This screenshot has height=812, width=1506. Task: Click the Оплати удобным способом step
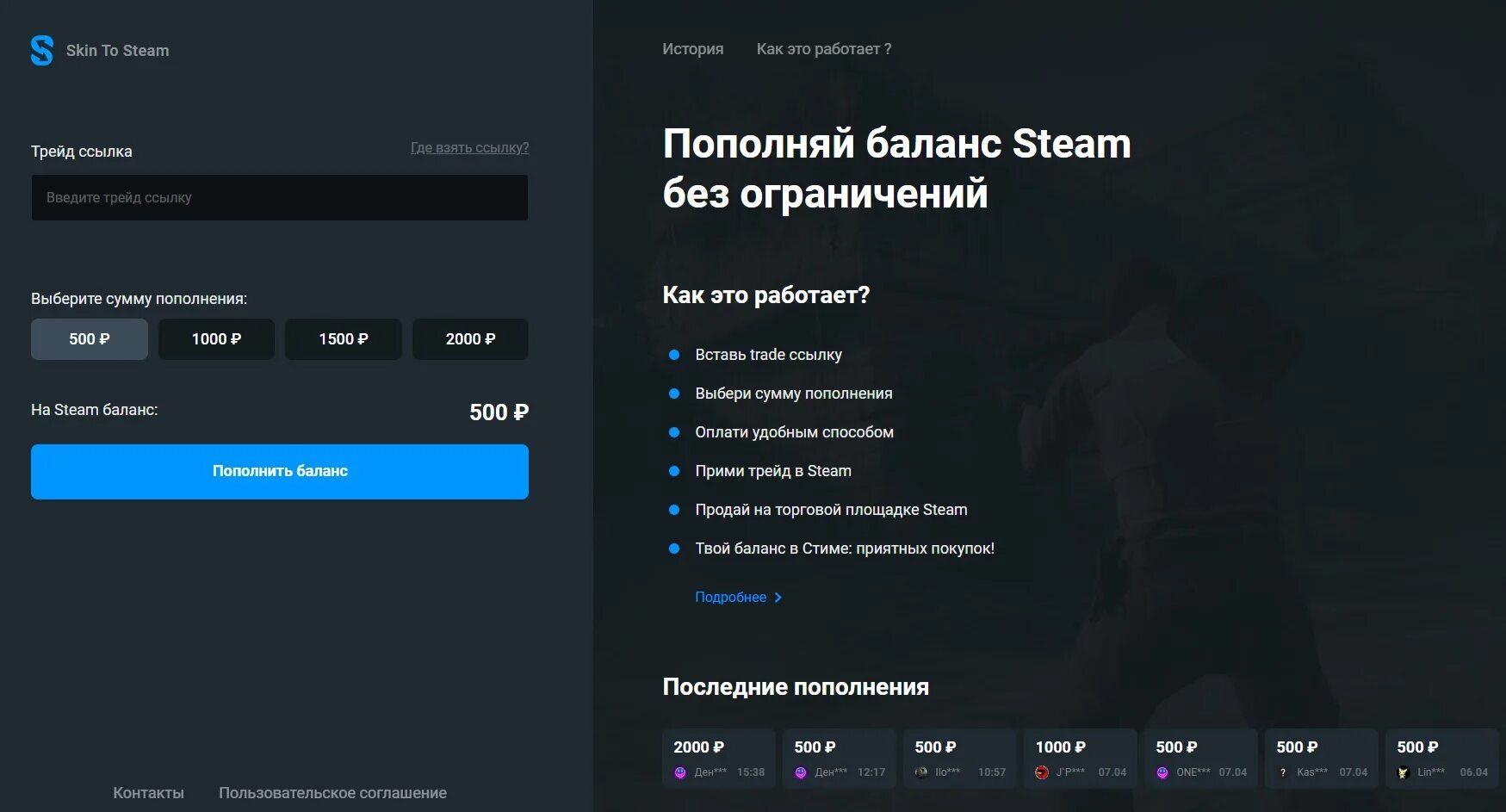pos(794,432)
